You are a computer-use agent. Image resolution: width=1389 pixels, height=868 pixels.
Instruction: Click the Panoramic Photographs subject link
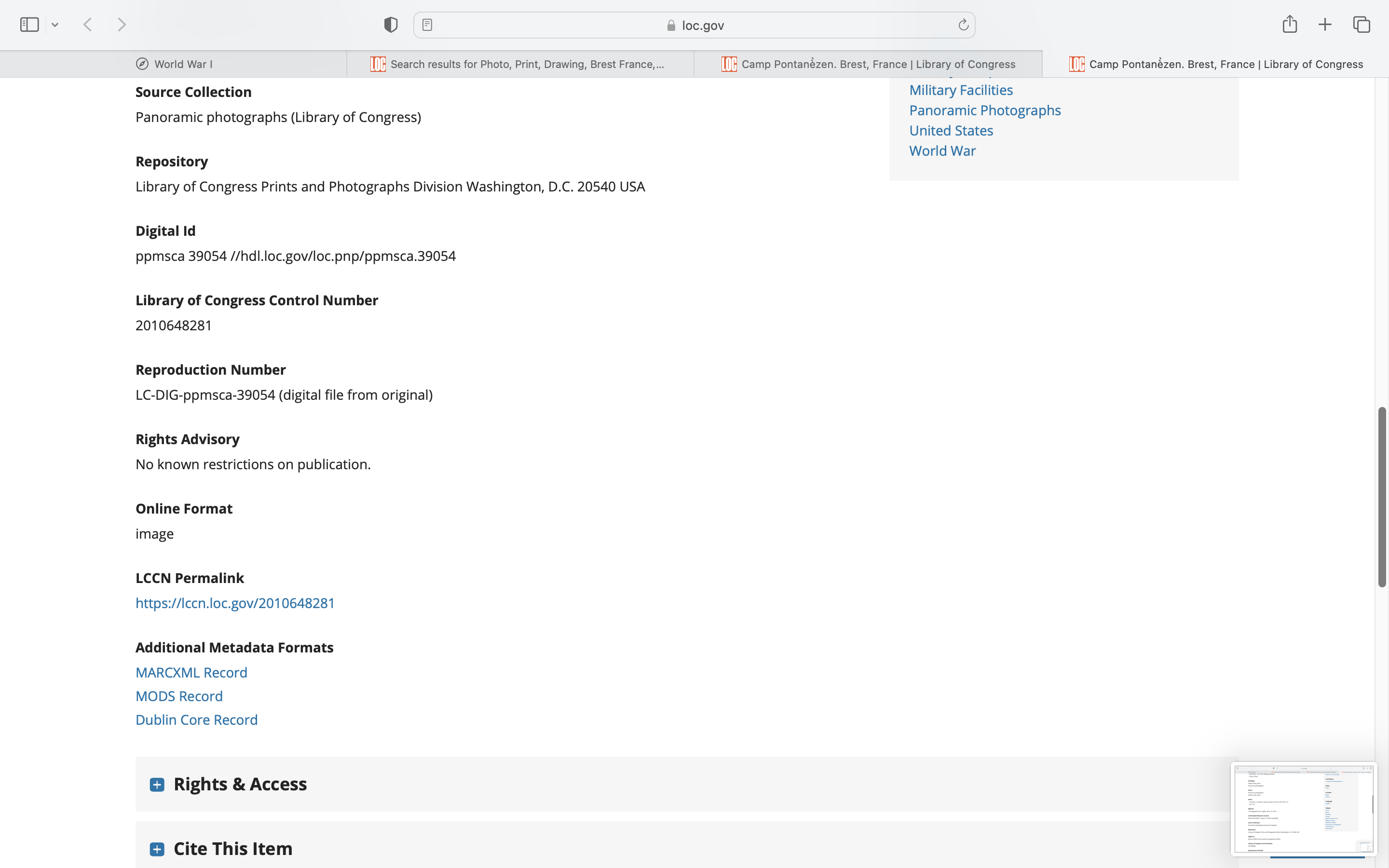tap(985, 110)
